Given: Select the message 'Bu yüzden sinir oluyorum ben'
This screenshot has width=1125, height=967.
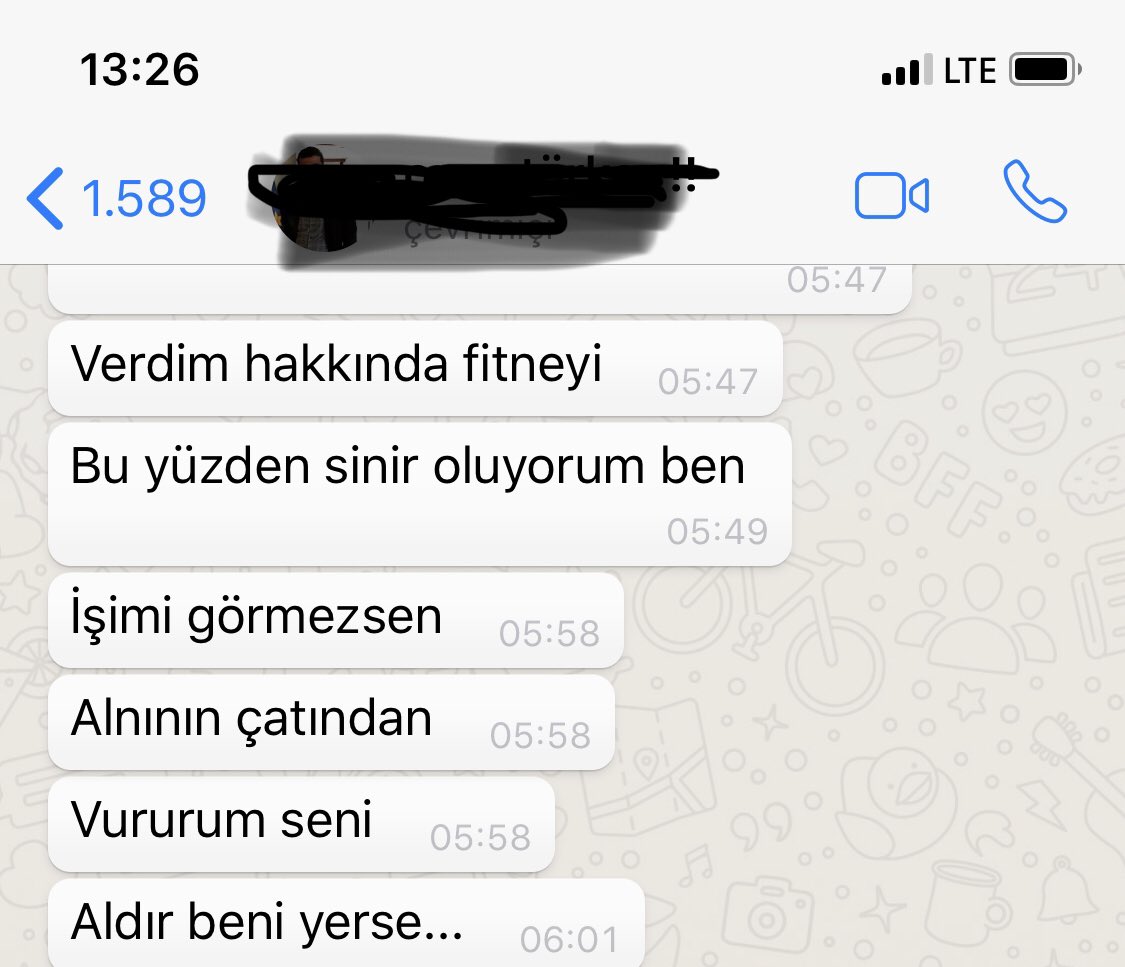Looking at the screenshot, I should 420,494.
